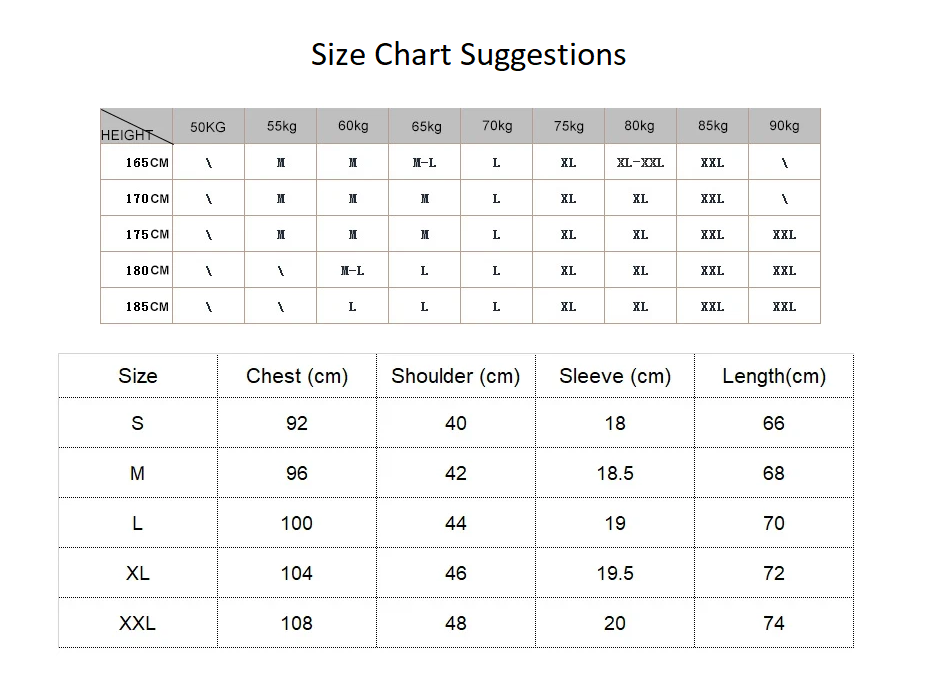927x691 pixels.
Task: Select the M-L cell in the 180CM row
Action: click(x=352, y=270)
